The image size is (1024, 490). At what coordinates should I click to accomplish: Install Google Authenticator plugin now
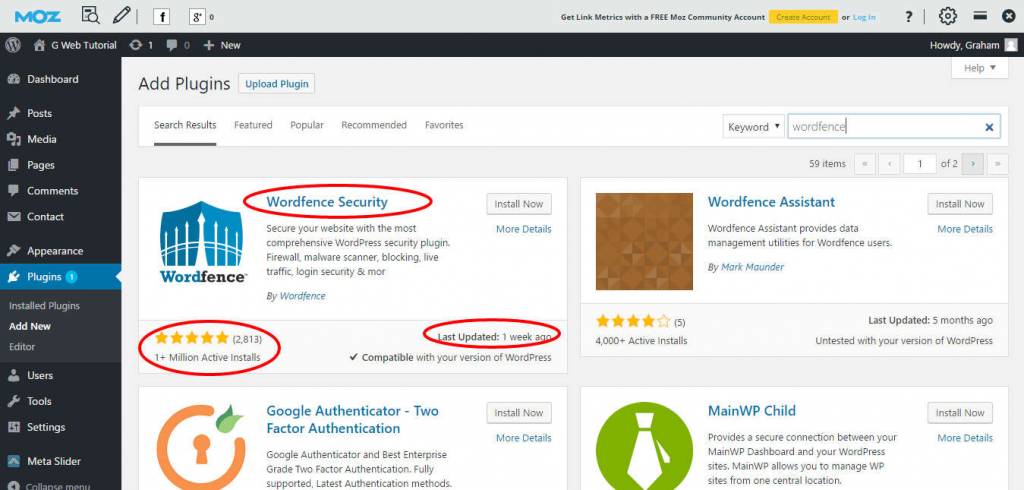tap(519, 413)
